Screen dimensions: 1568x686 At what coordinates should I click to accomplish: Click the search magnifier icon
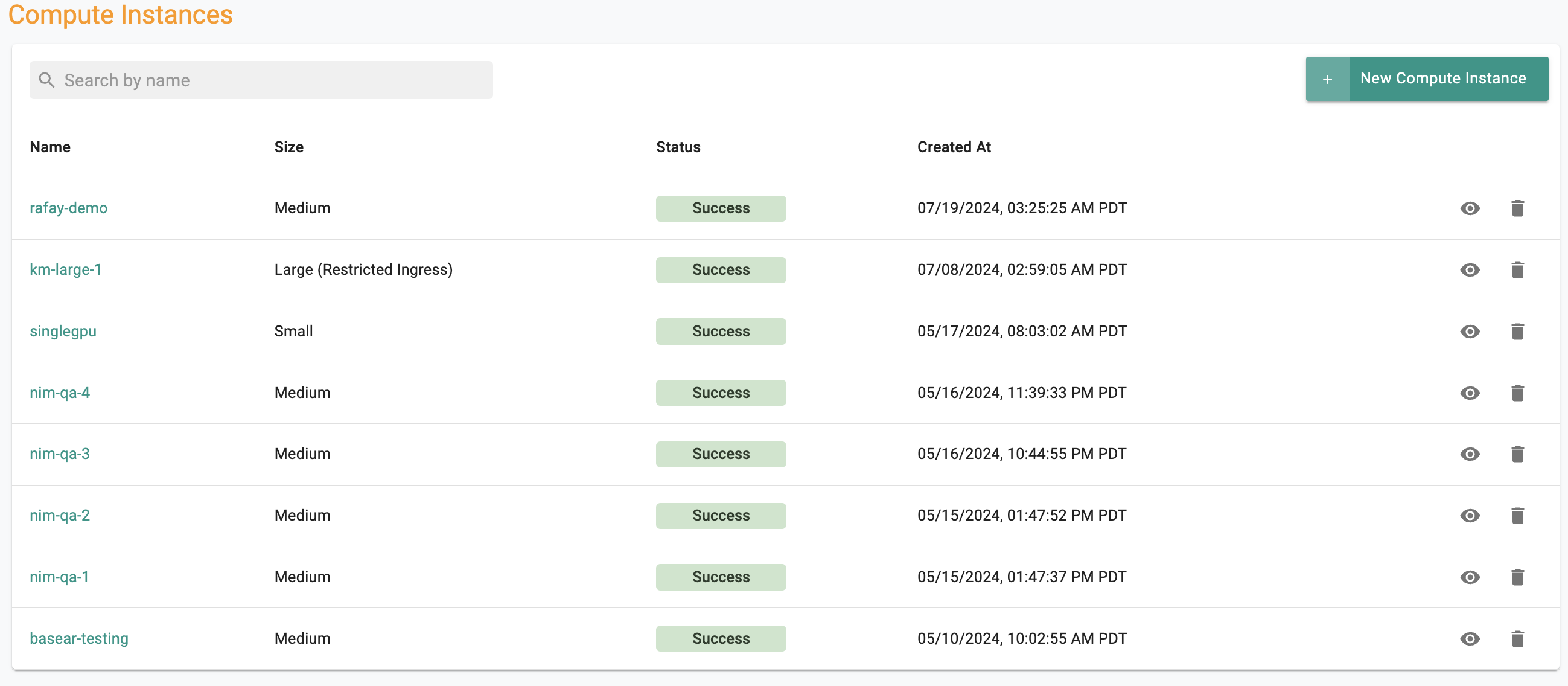46,80
